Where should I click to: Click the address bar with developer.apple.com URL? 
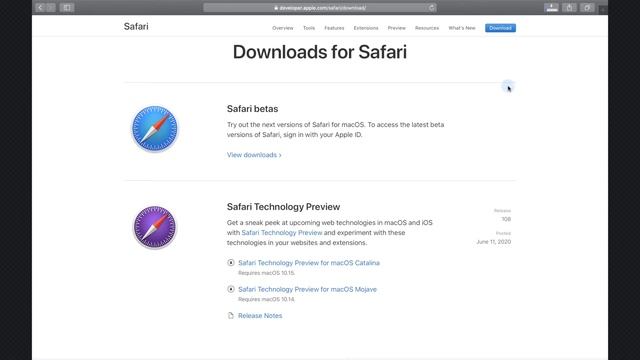(x=320, y=8)
